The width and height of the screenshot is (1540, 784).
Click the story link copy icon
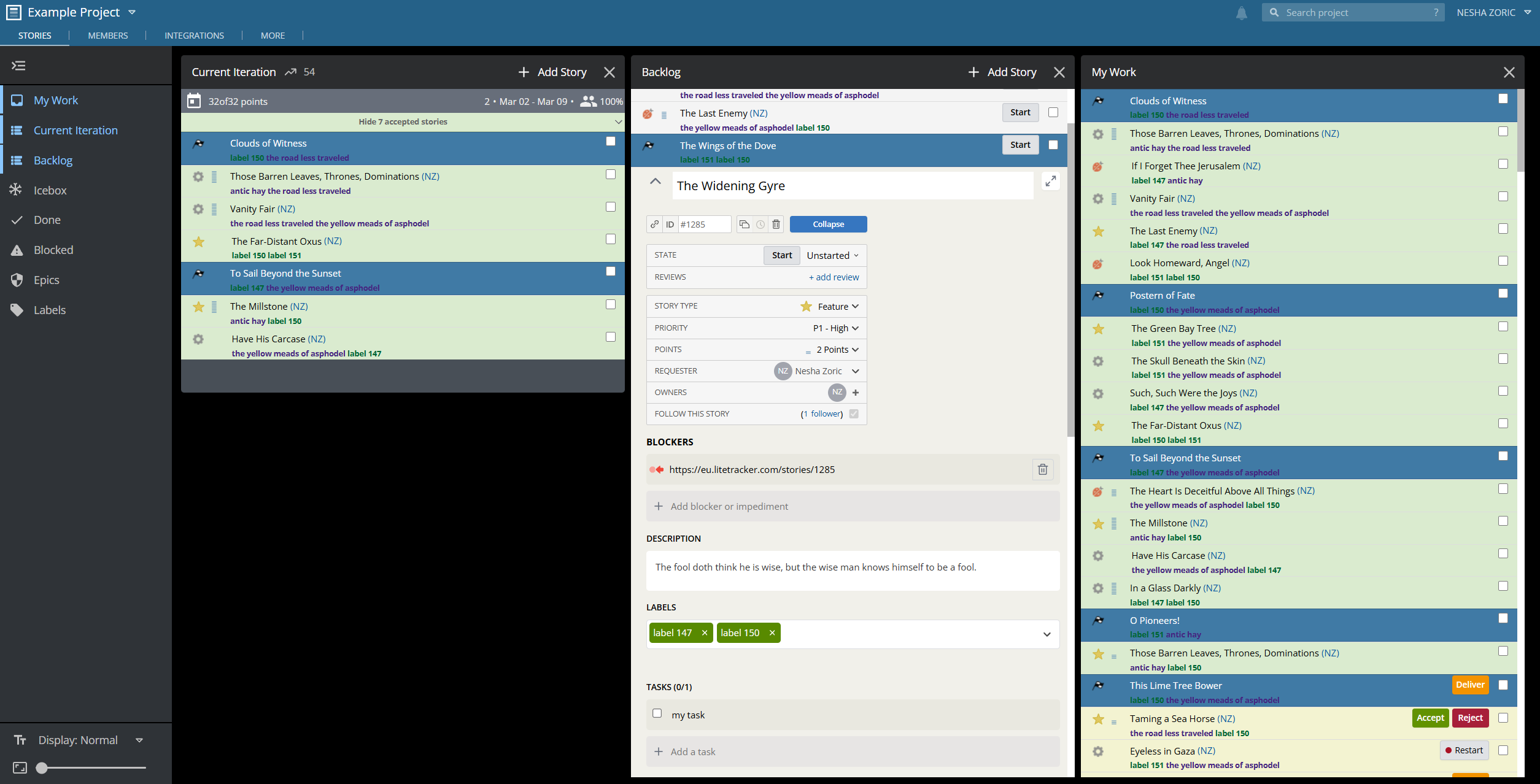click(655, 225)
